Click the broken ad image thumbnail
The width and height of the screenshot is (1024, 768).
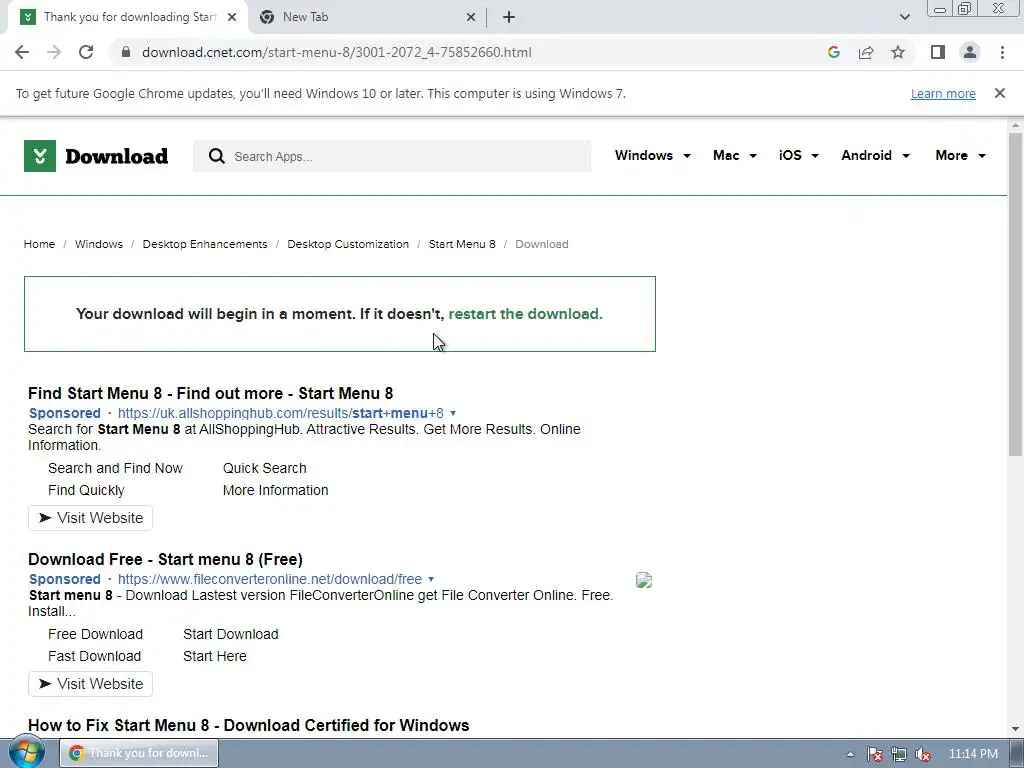point(644,580)
